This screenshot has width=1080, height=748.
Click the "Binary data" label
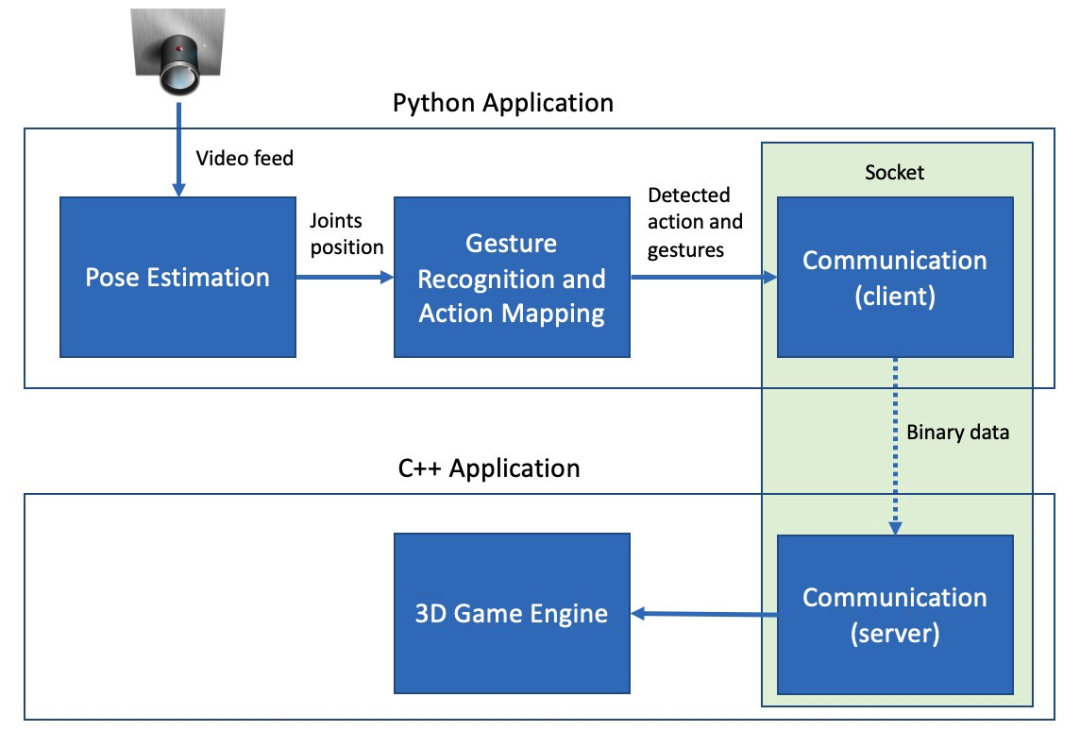click(x=957, y=433)
